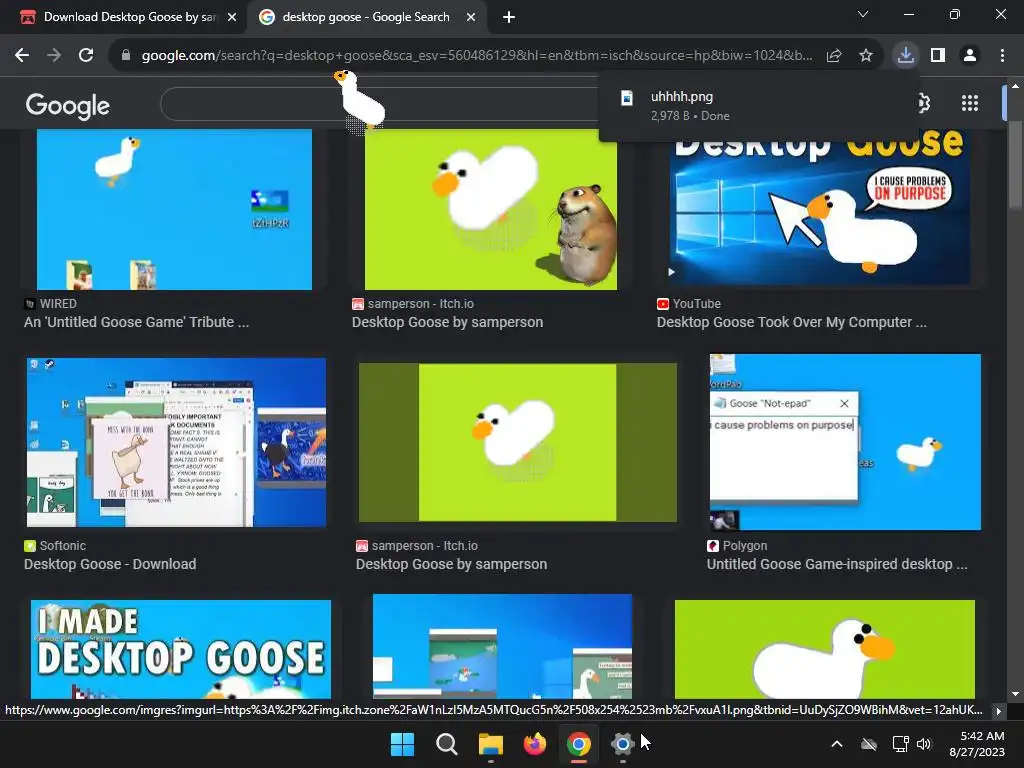The image size is (1024, 768).
Task: Open Windows taskbar Search
Action: (x=447, y=744)
